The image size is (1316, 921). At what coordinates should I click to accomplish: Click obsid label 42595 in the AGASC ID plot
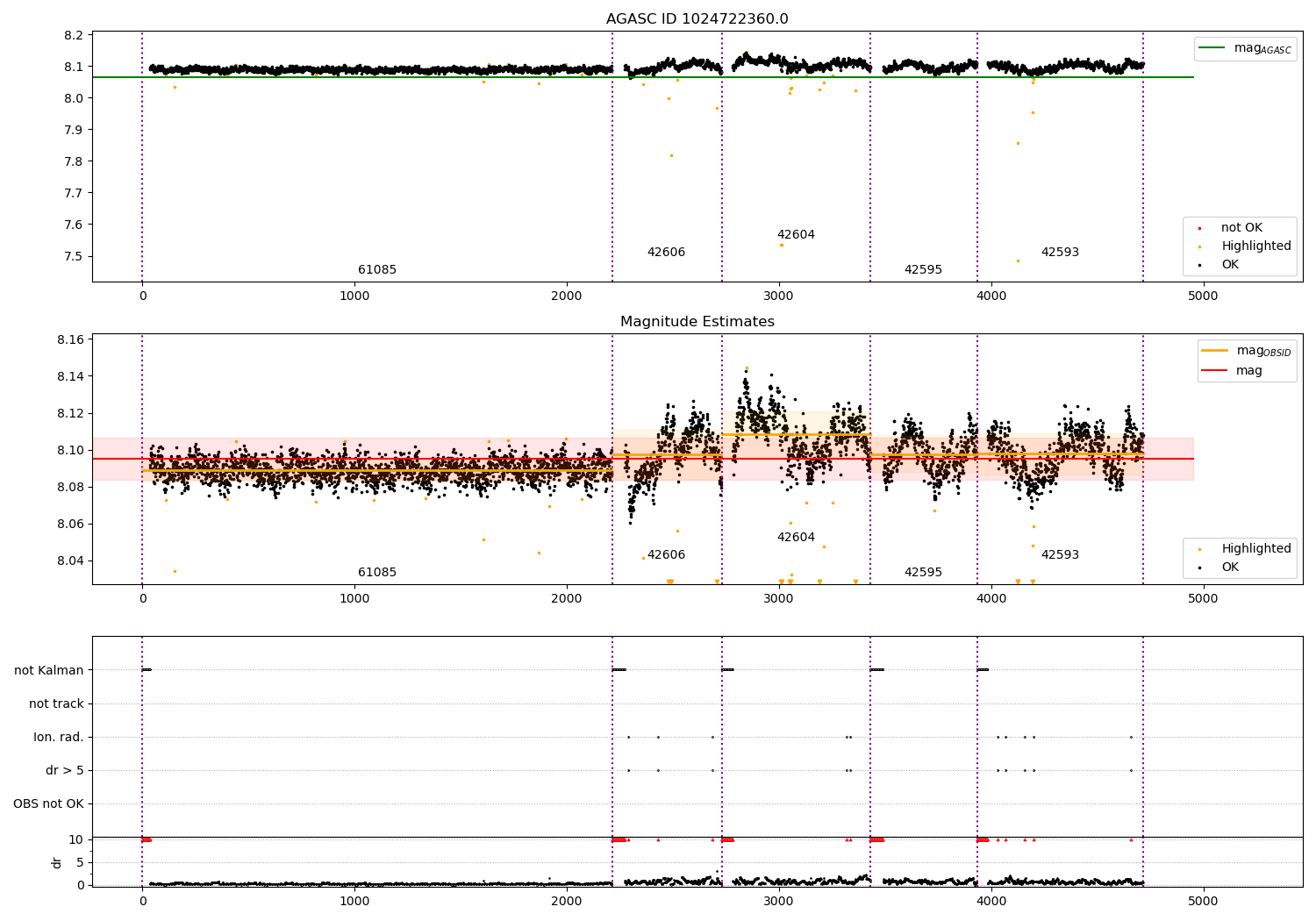click(923, 270)
